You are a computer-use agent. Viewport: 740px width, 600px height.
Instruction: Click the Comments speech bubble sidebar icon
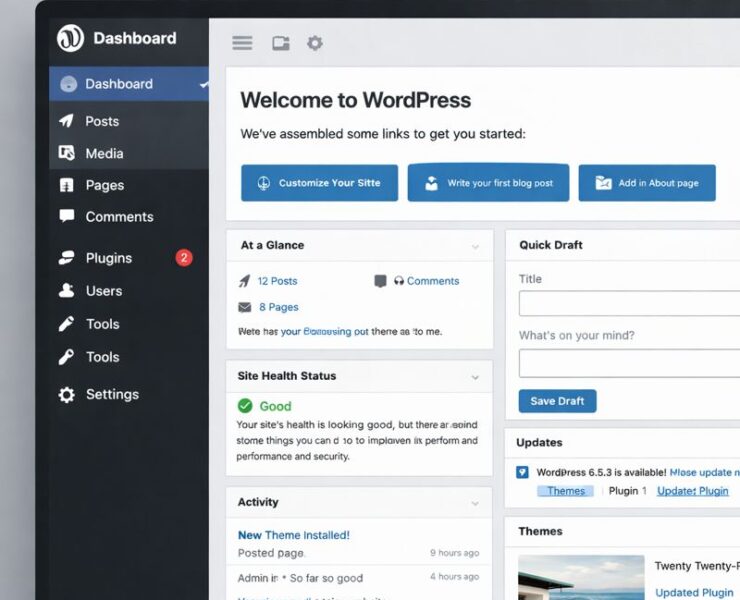[x=67, y=216]
